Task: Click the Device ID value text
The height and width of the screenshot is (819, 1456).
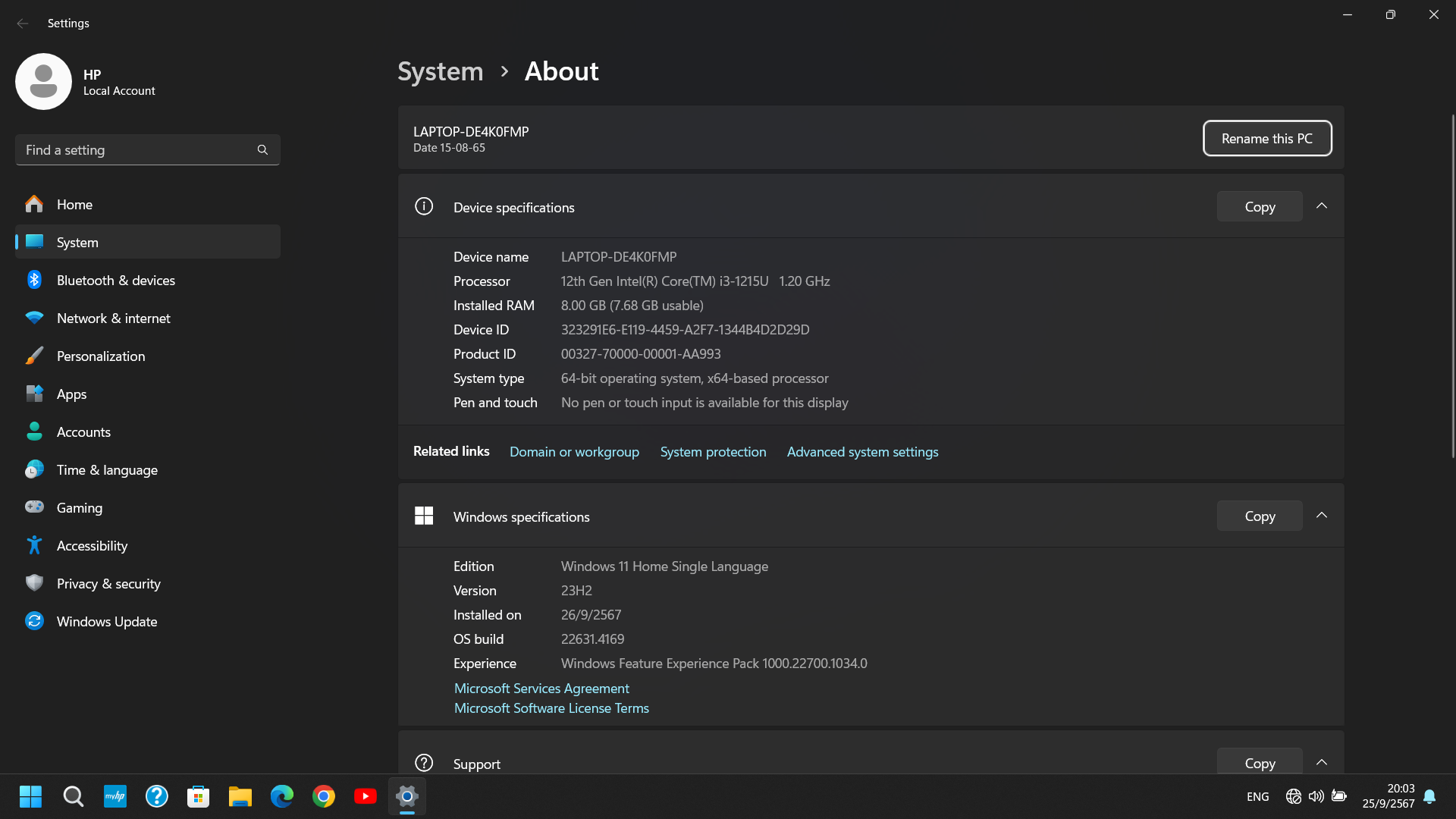Action: coord(685,330)
